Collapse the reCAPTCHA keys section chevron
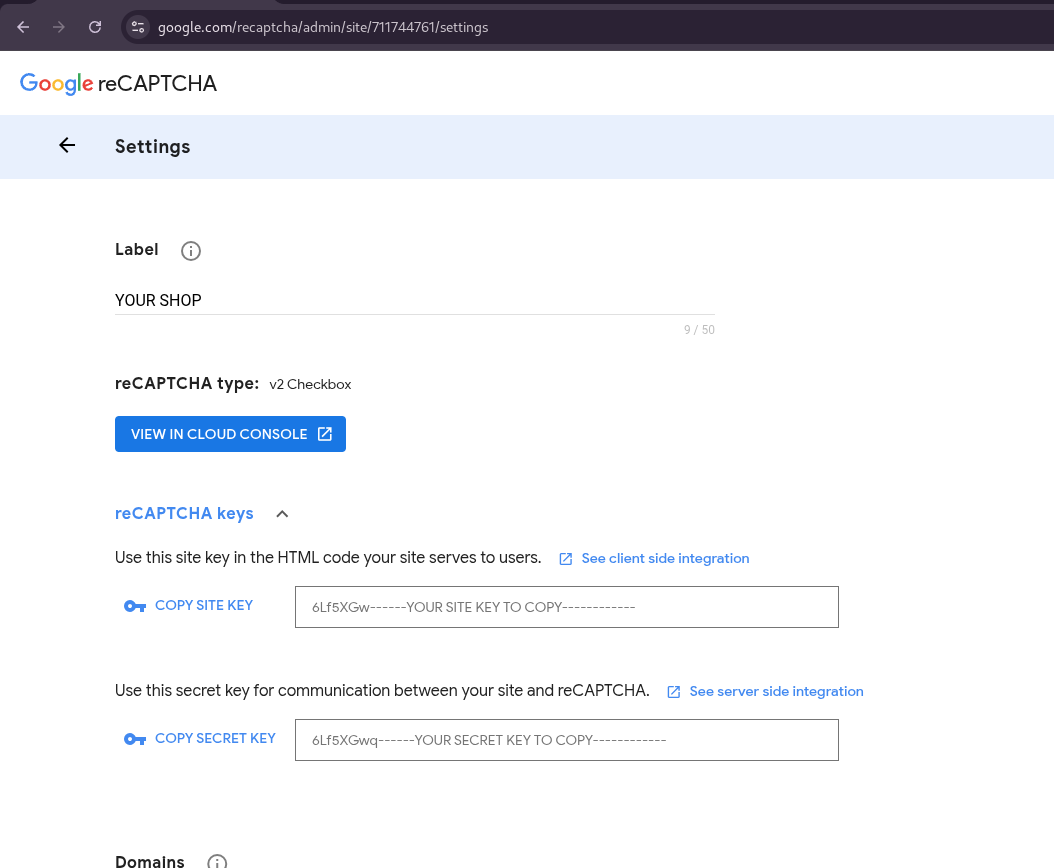 282,514
